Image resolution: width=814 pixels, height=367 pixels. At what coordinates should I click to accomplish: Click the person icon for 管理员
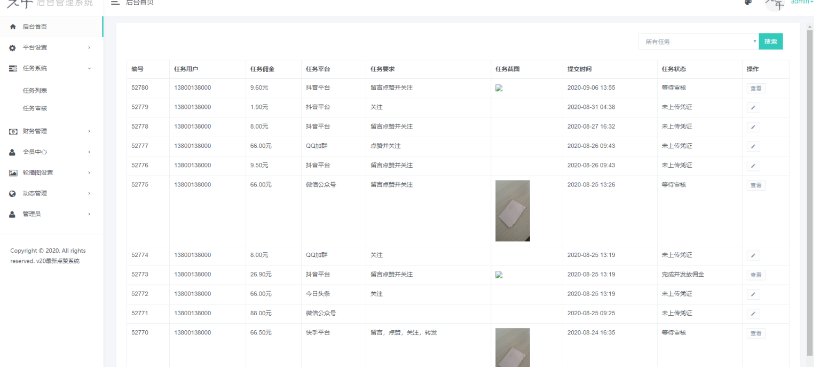coord(12,214)
